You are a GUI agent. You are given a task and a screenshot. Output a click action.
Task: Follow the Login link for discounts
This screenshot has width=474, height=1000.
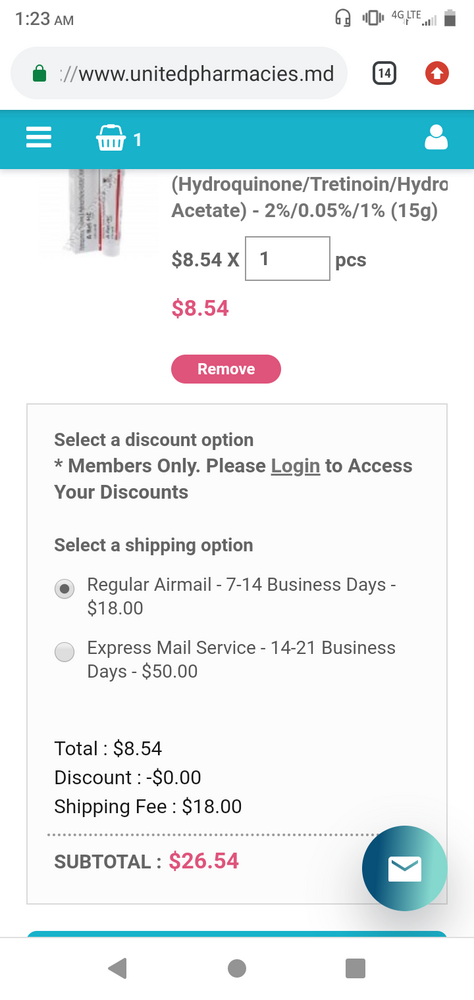pos(295,466)
